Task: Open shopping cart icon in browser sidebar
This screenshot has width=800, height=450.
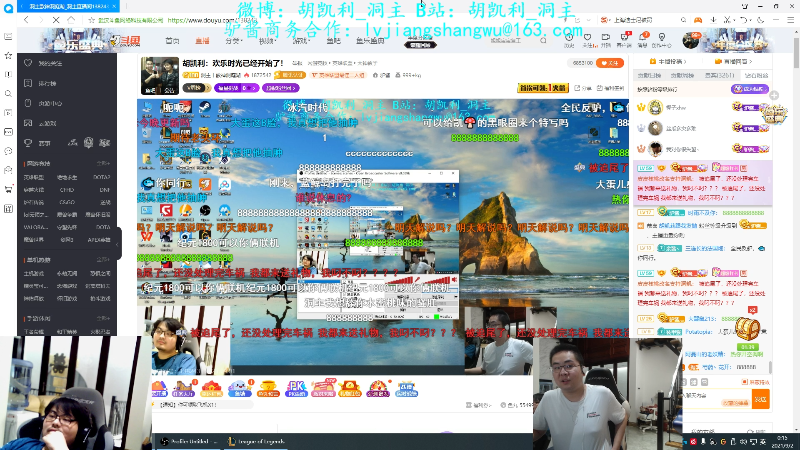Action: (x=8, y=189)
